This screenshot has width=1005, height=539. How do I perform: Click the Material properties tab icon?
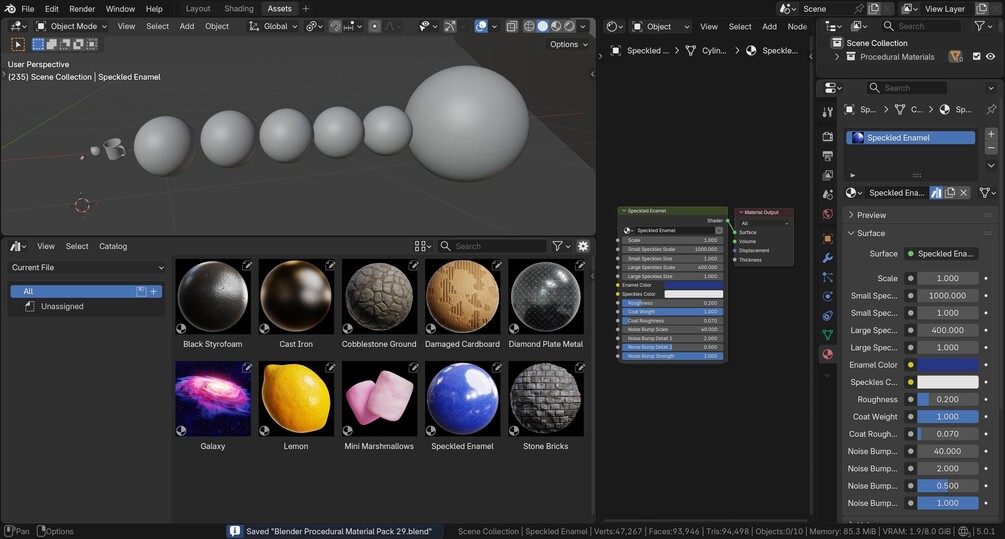828,354
